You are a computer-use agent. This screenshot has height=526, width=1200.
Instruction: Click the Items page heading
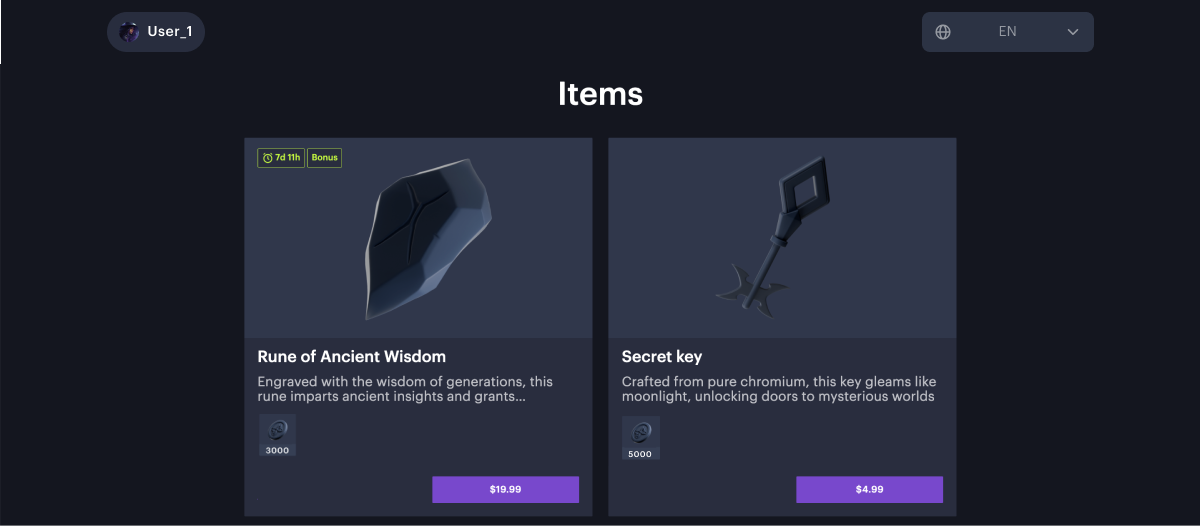click(x=600, y=94)
